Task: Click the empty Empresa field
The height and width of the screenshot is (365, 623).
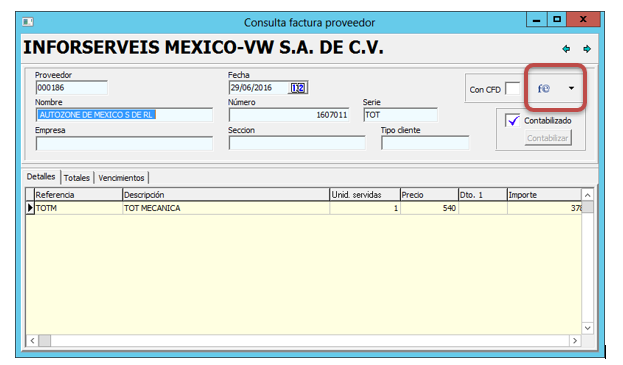Action: pos(124,143)
